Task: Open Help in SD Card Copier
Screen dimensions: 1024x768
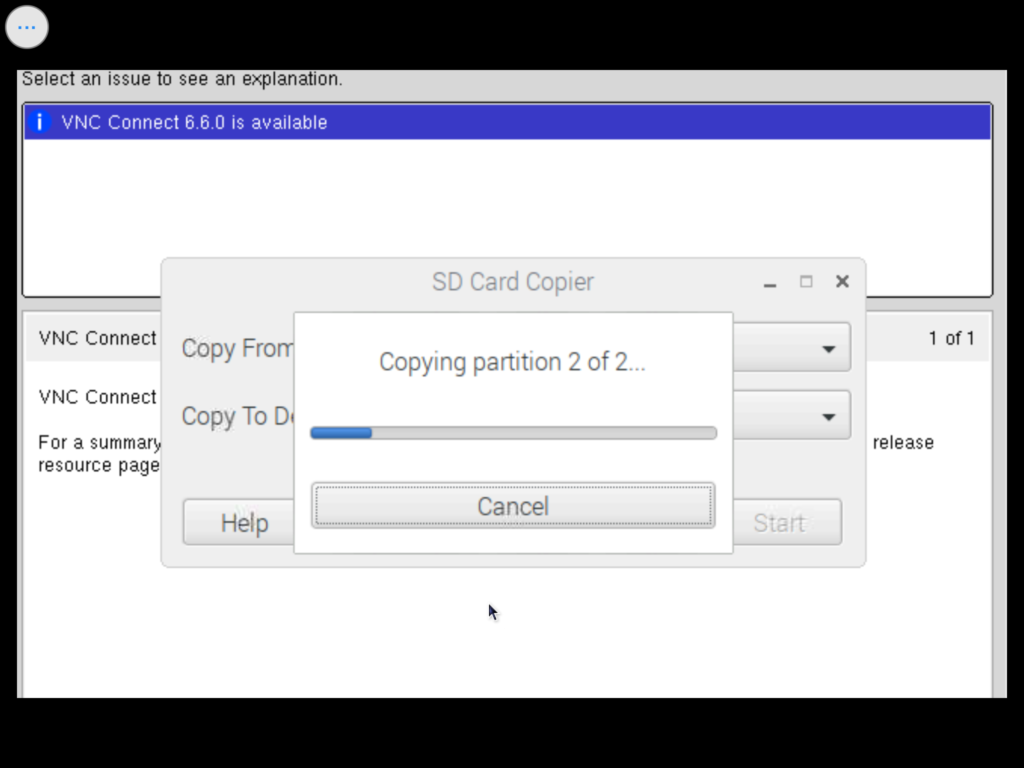Action: (244, 523)
